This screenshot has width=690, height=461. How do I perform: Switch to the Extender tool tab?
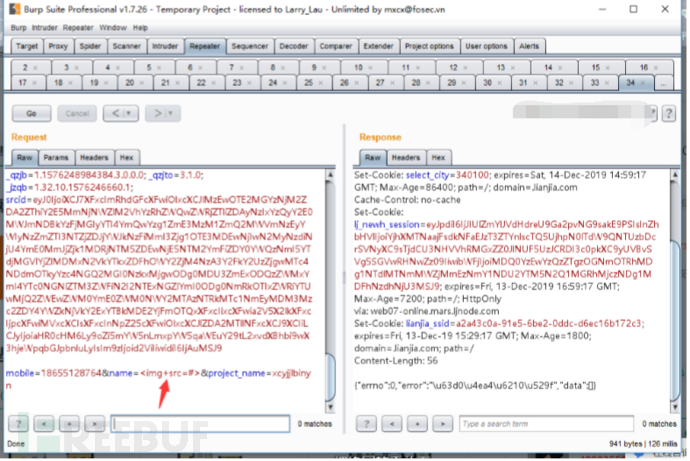(378, 46)
